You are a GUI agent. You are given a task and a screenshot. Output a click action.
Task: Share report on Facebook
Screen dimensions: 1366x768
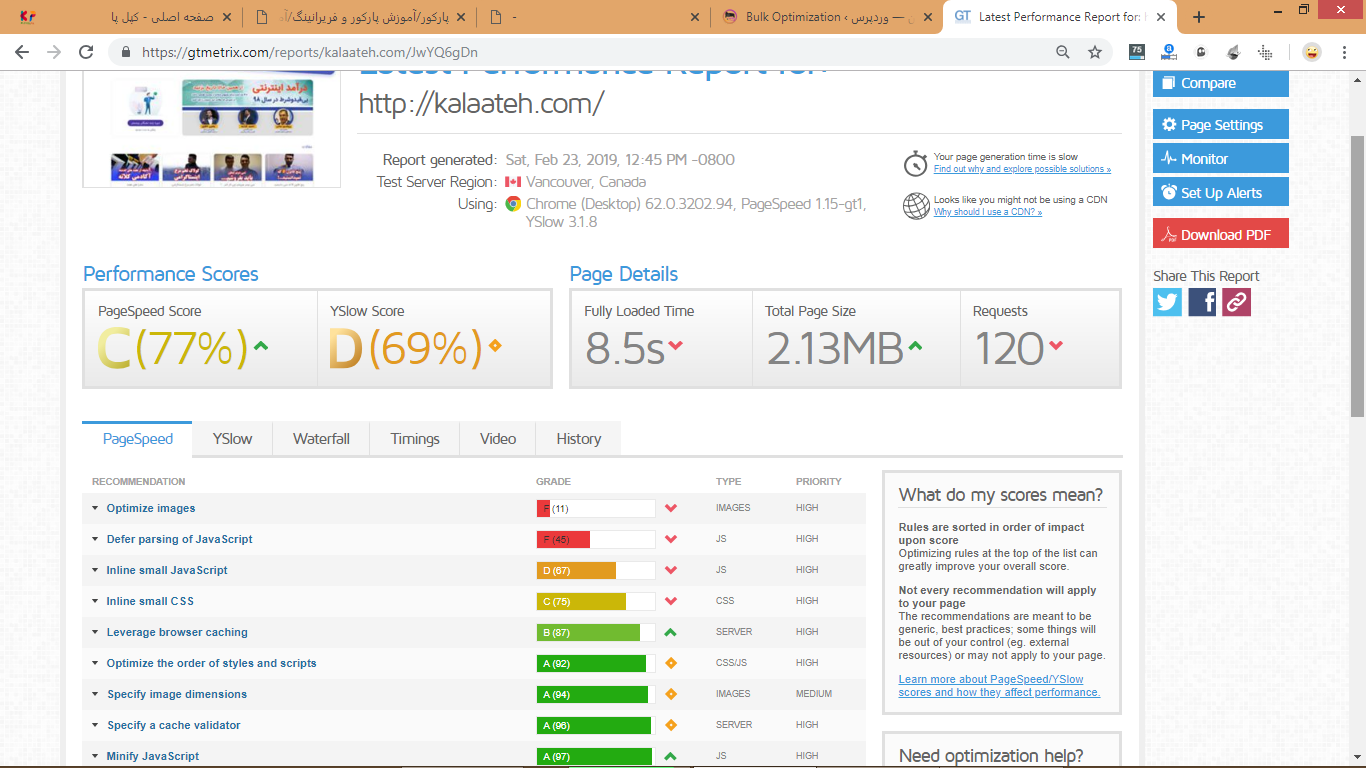point(1202,302)
